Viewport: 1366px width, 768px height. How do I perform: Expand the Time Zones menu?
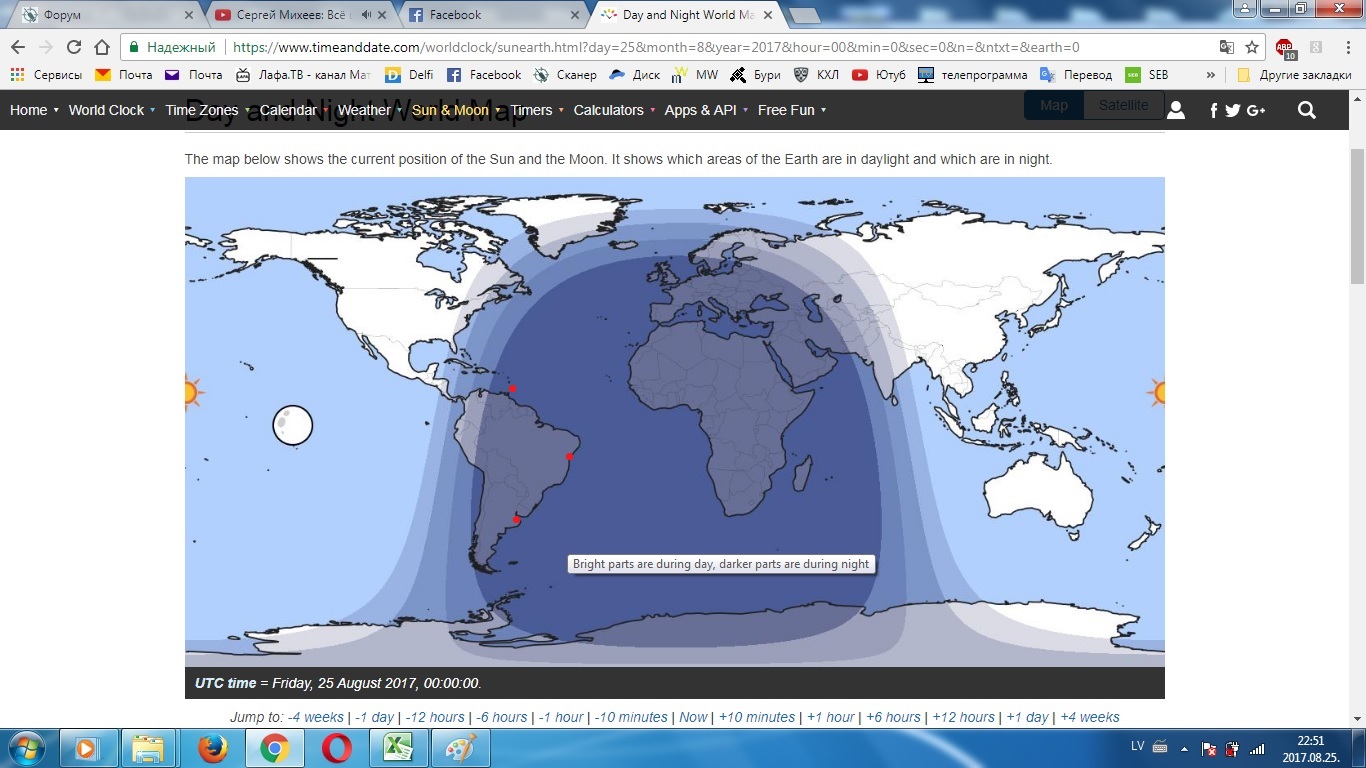tap(208, 110)
